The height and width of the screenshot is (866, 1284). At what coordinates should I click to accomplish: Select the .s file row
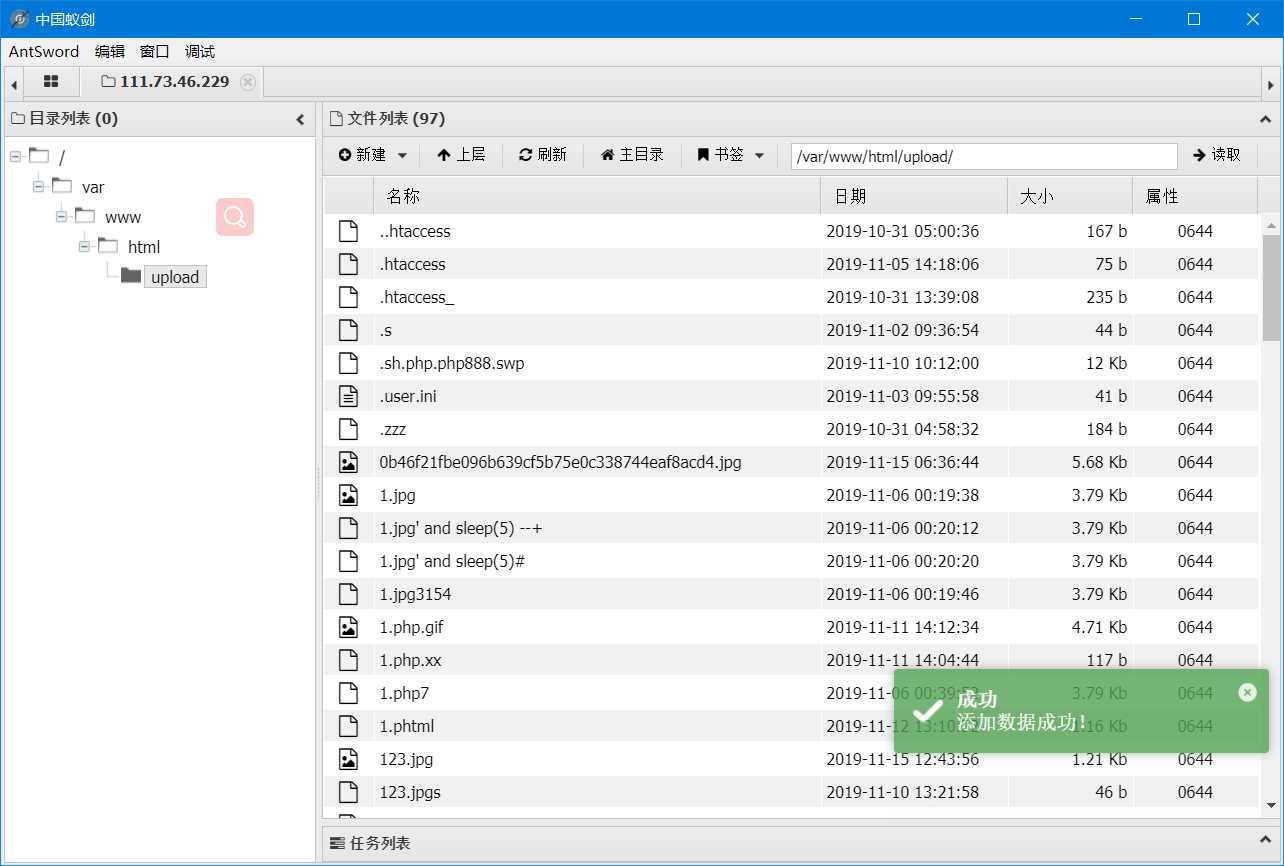click(x=791, y=330)
